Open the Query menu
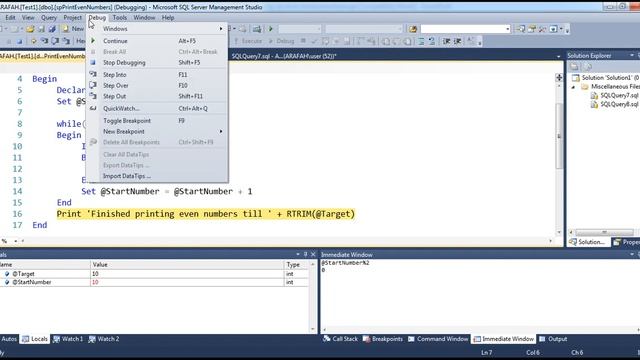The height and width of the screenshot is (360, 640). [x=49, y=18]
